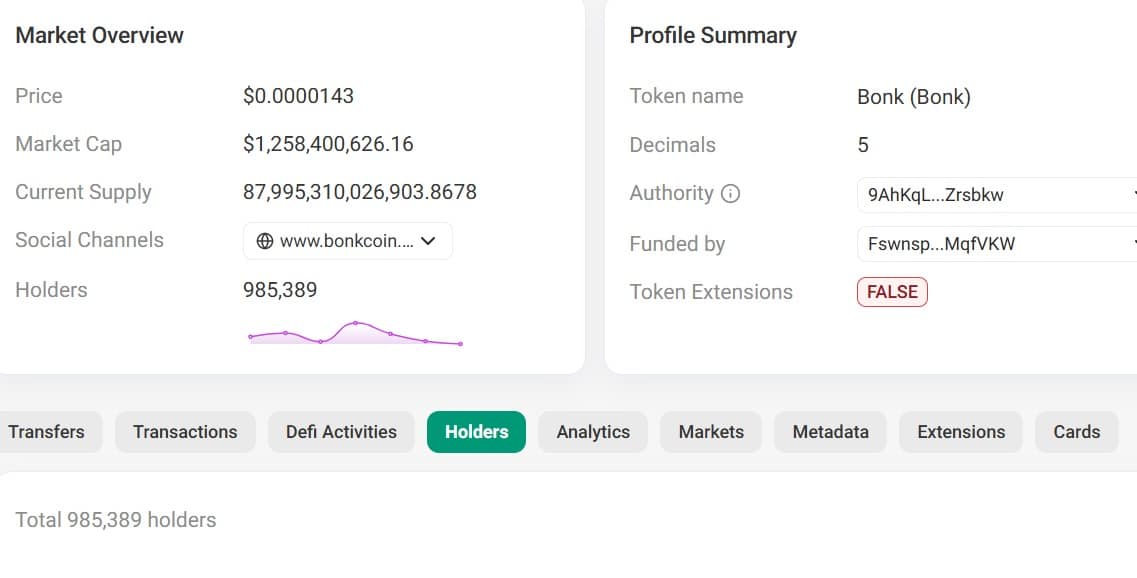Click the FALSE Token Extensions badge
Viewport: 1137px width, 578px height.
(892, 292)
